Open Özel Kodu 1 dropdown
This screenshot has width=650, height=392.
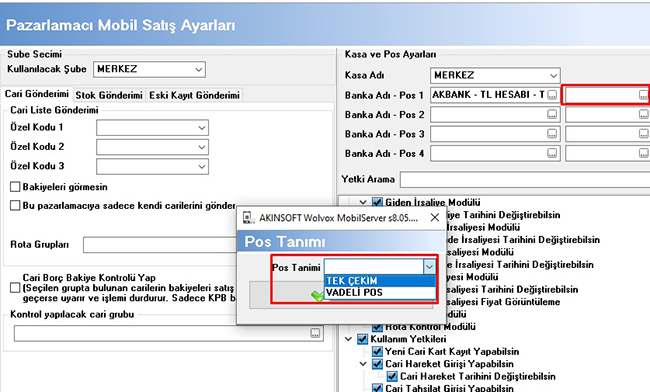202,128
